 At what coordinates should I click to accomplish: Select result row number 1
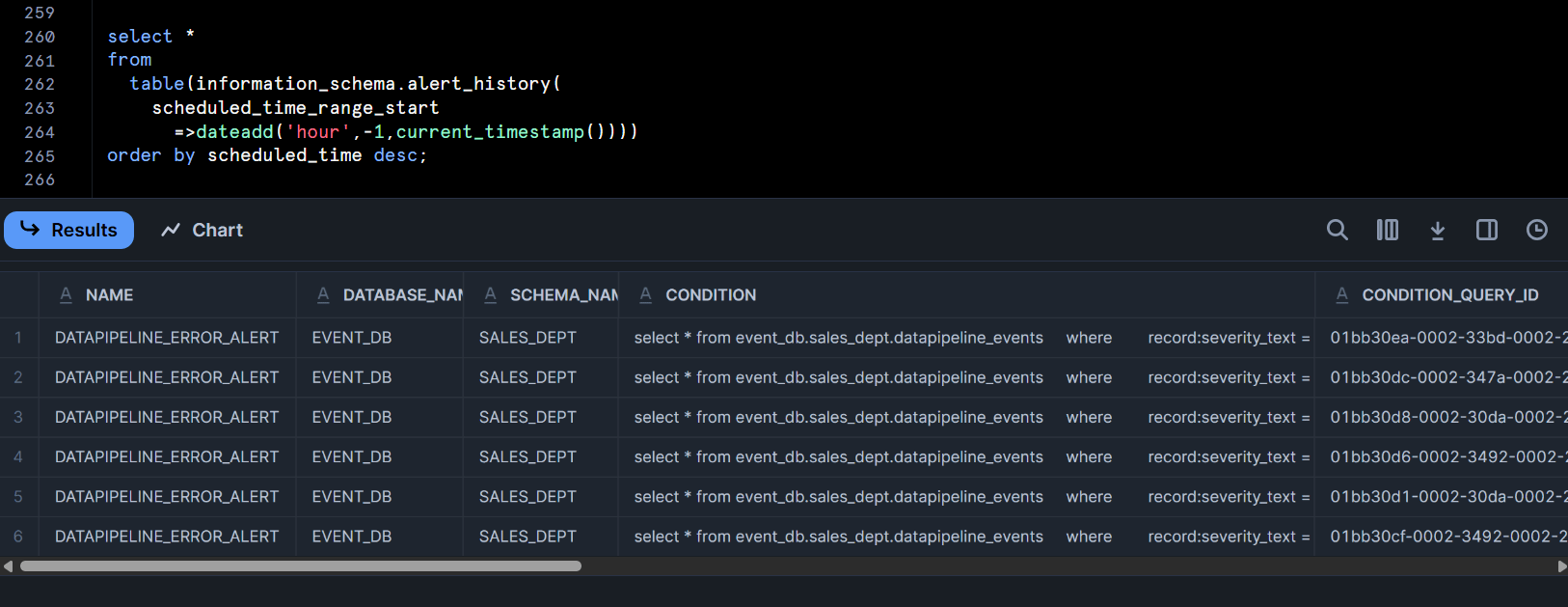click(x=18, y=338)
